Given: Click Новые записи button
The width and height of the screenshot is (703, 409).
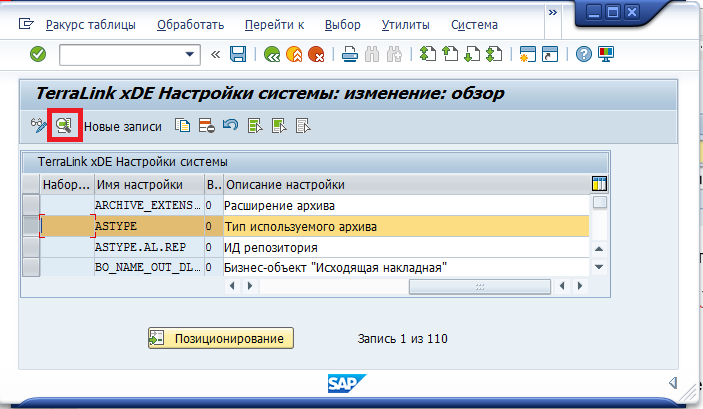Looking at the screenshot, I should [x=123, y=126].
